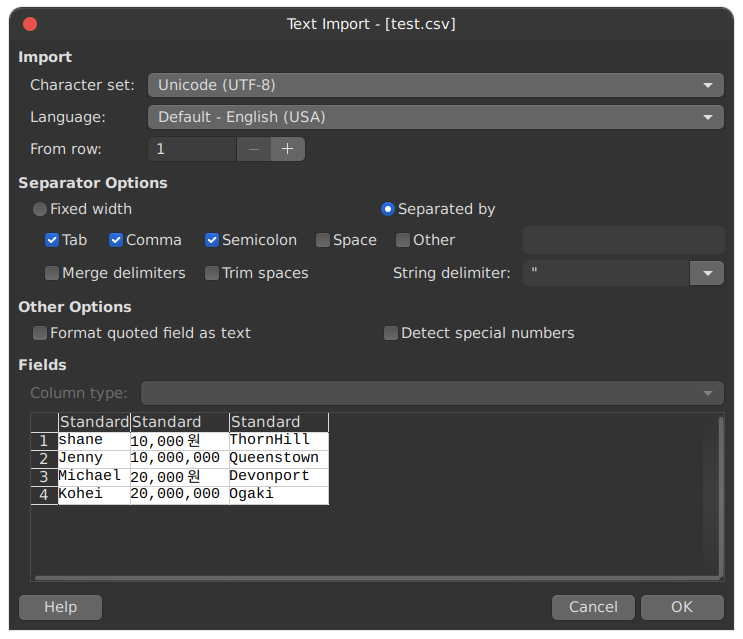Open the Language dropdown
Image resolution: width=743 pixels, height=639 pixels.
click(x=435, y=117)
